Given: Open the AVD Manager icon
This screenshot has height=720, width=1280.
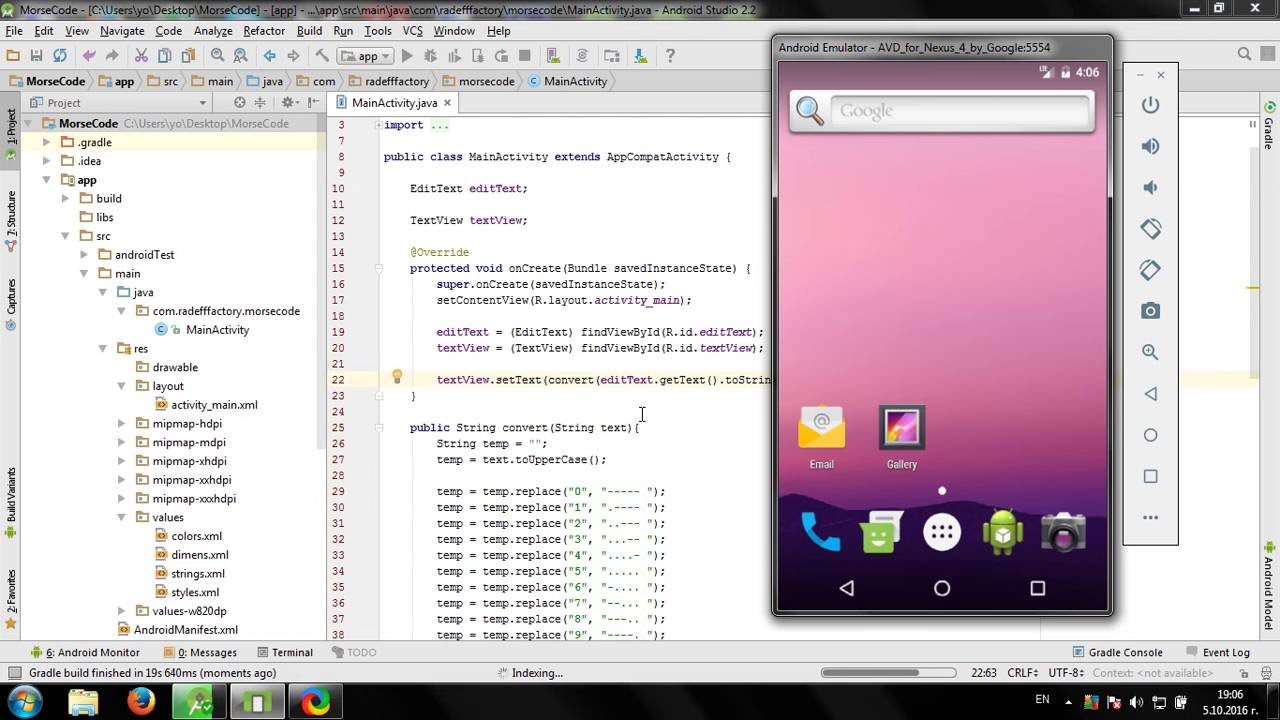Looking at the screenshot, I should point(553,56).
